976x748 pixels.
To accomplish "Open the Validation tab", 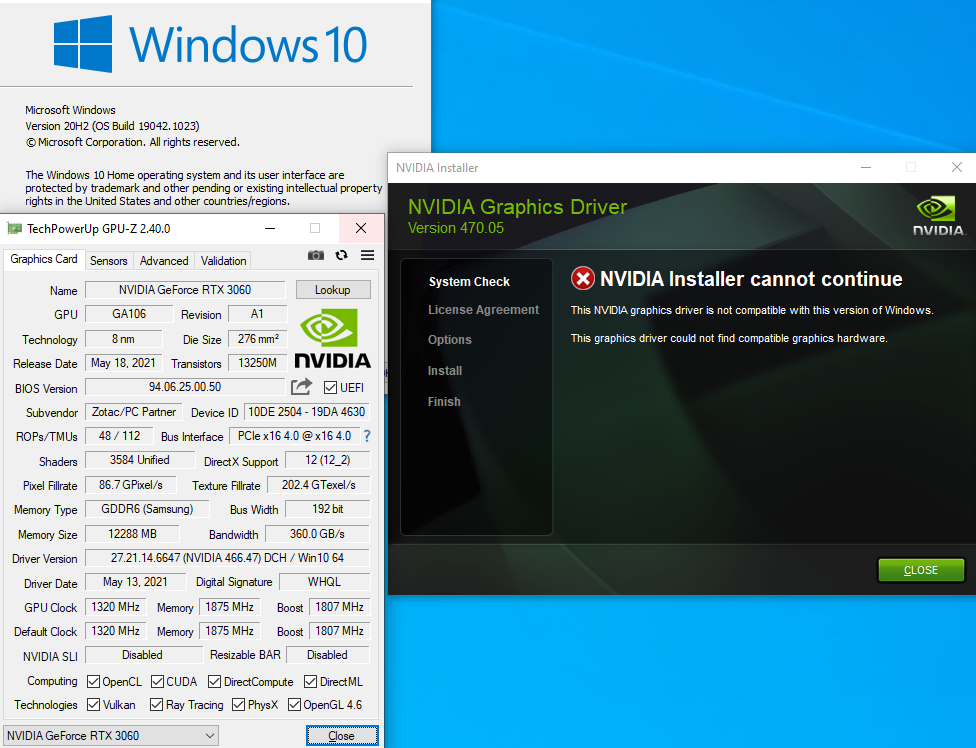I will pos(223,261).
